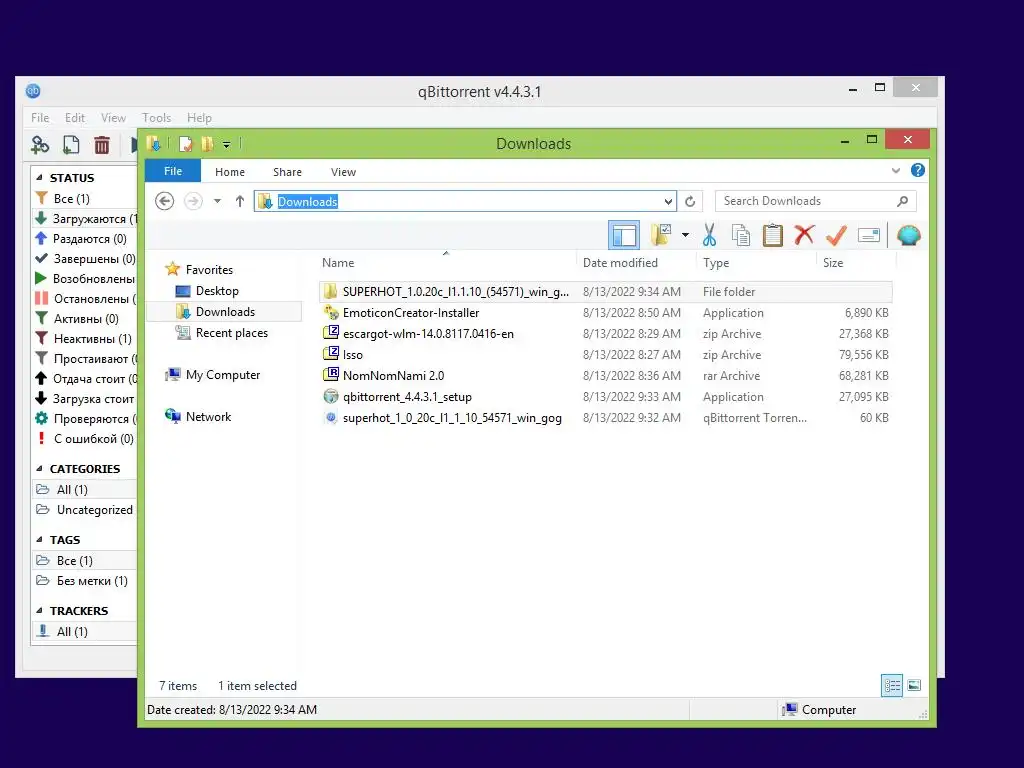1024x768 pixels.
Task: Click the Refresh button next to address bar
Action: pos(690,201)
